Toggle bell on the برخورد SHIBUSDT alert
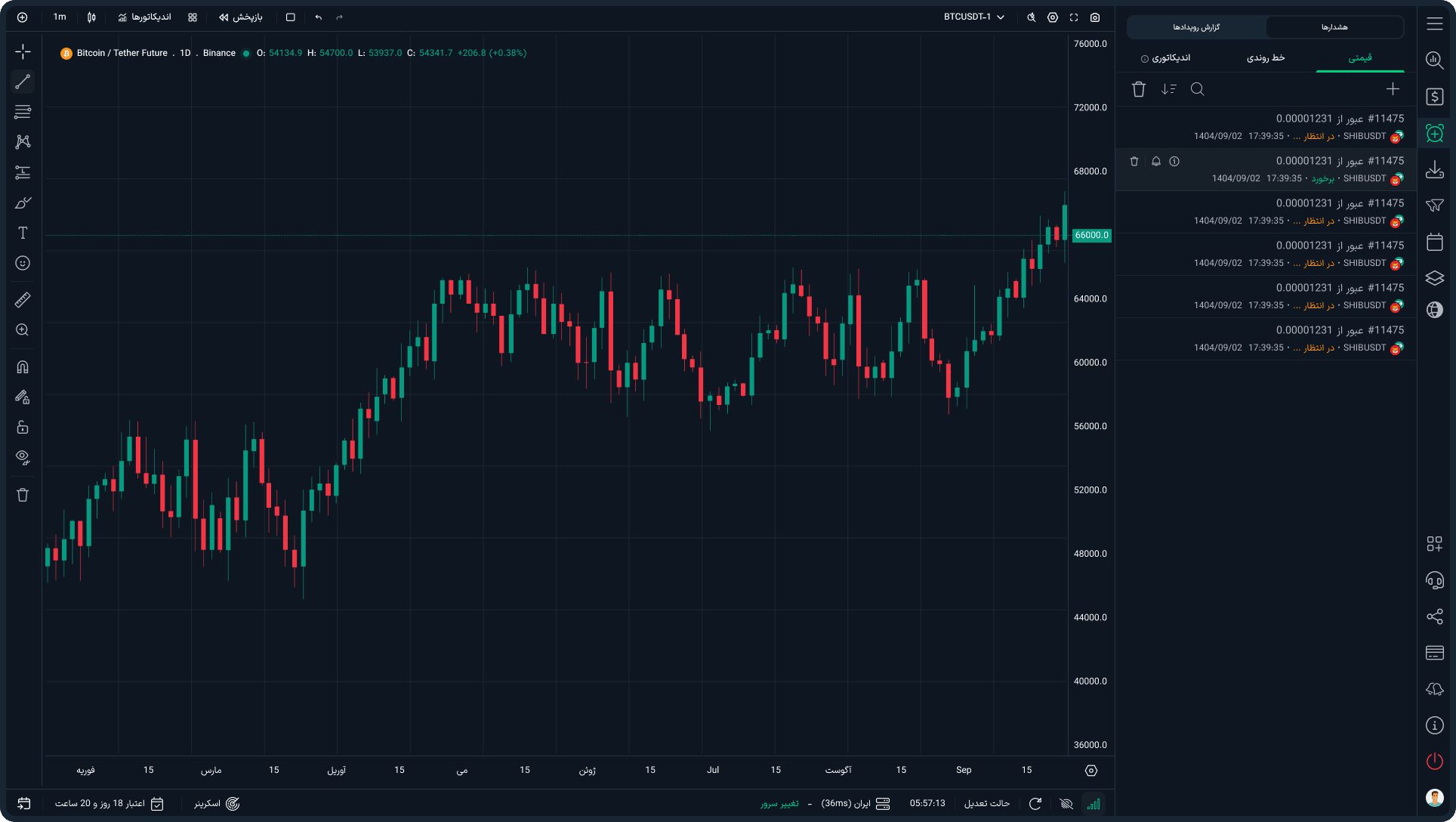This screenshot has height=822, width=1456. [x=1156, y=161]
